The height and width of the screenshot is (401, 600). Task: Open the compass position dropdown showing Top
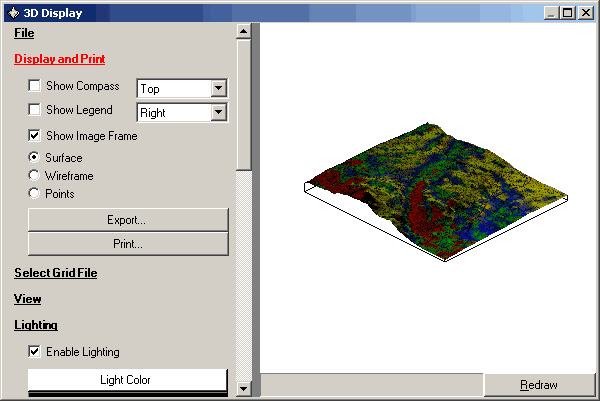(x=182, y=88)
